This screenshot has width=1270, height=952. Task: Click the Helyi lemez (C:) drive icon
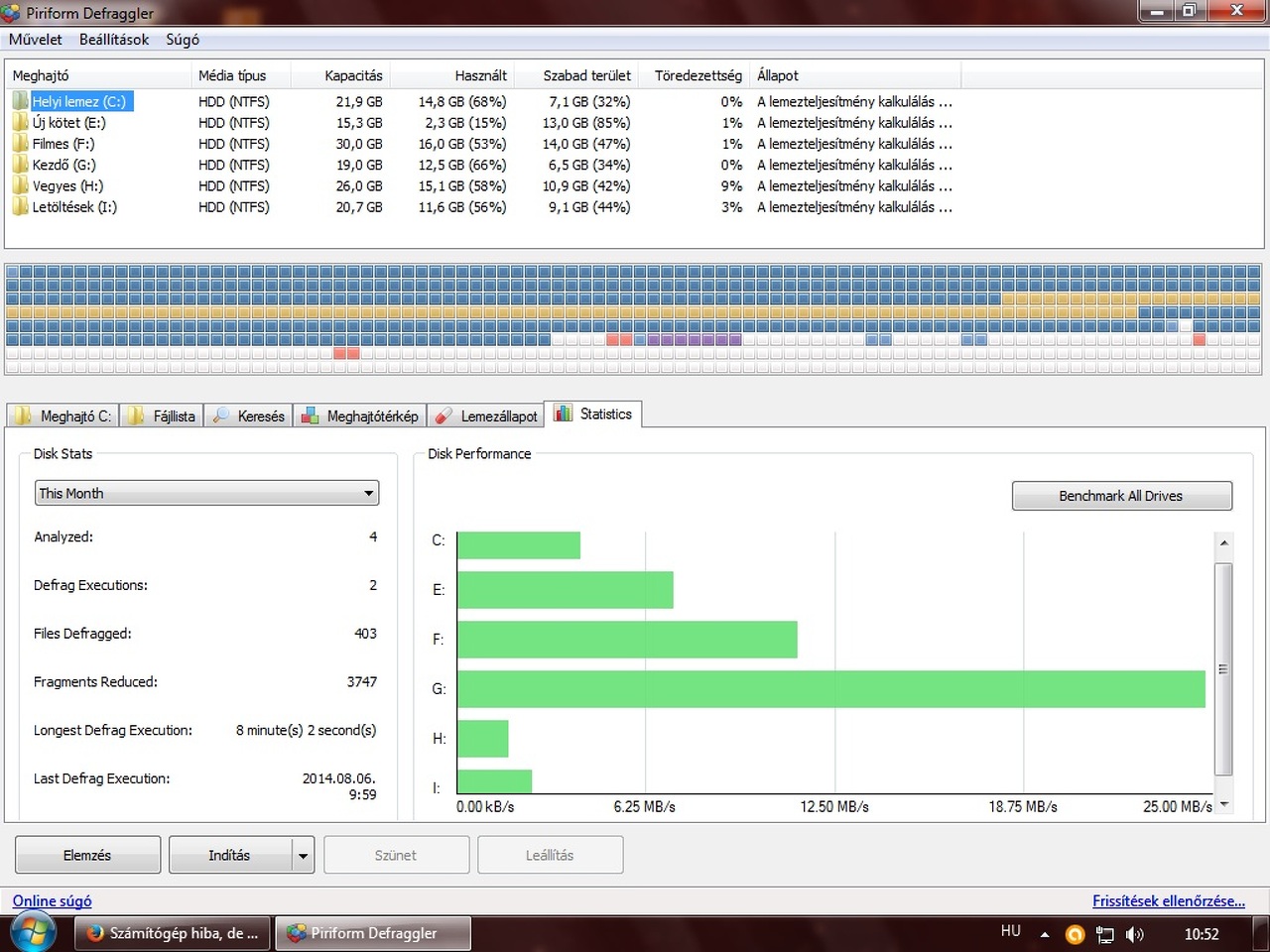(x=20, y=101)
